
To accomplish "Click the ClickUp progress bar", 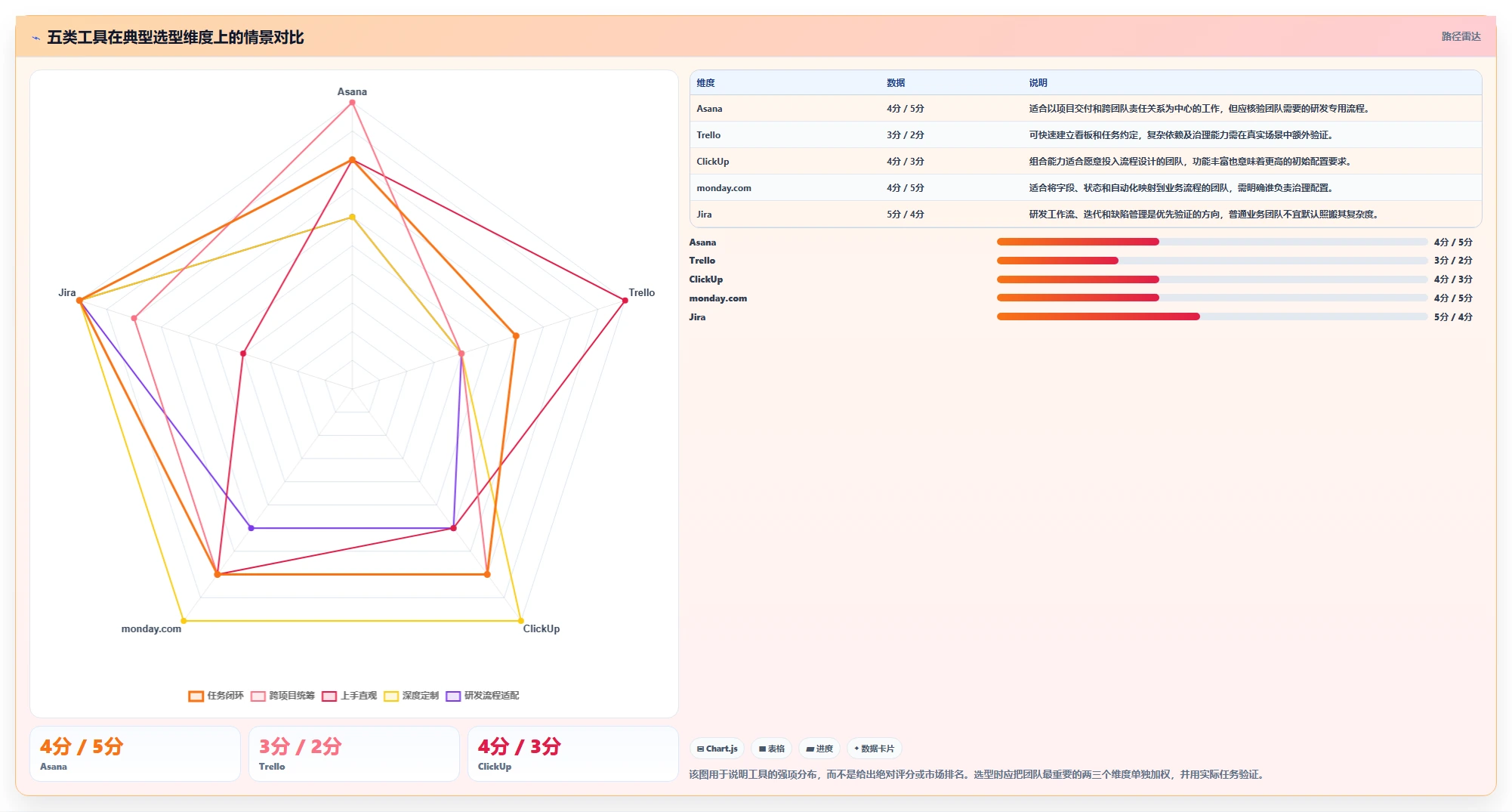I will click(x=1212, y=279).
